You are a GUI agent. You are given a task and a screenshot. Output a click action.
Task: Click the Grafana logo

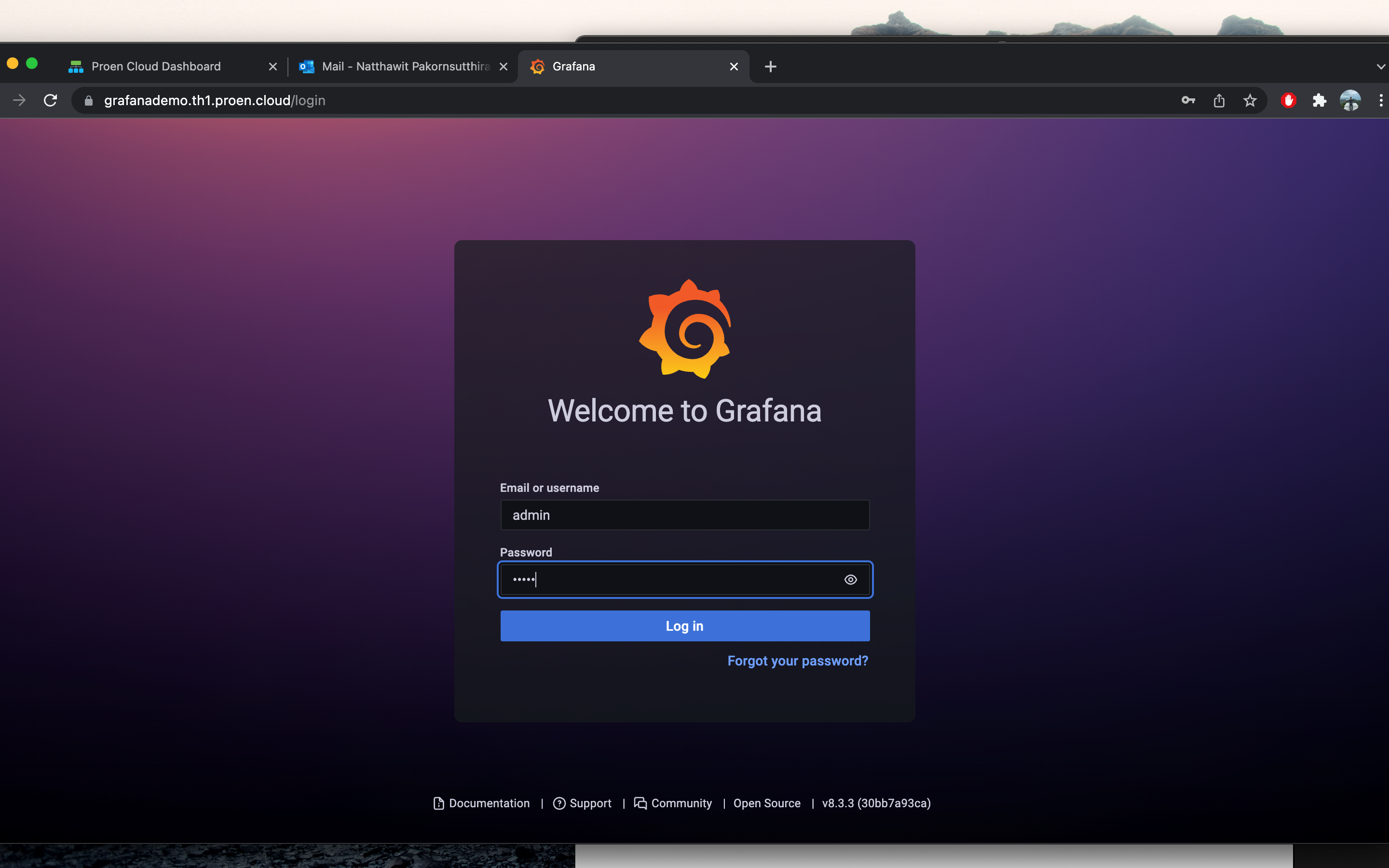(685, 329)
